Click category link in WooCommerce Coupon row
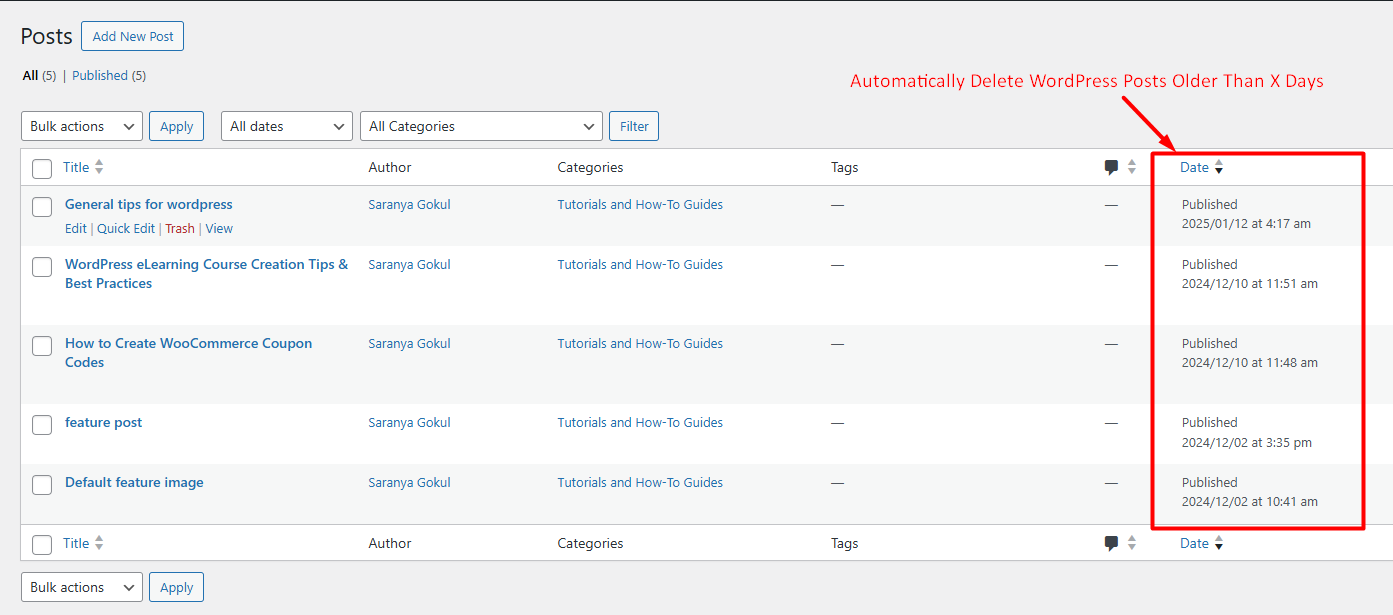Screen dimensions: 1393x615 point(640,343)
